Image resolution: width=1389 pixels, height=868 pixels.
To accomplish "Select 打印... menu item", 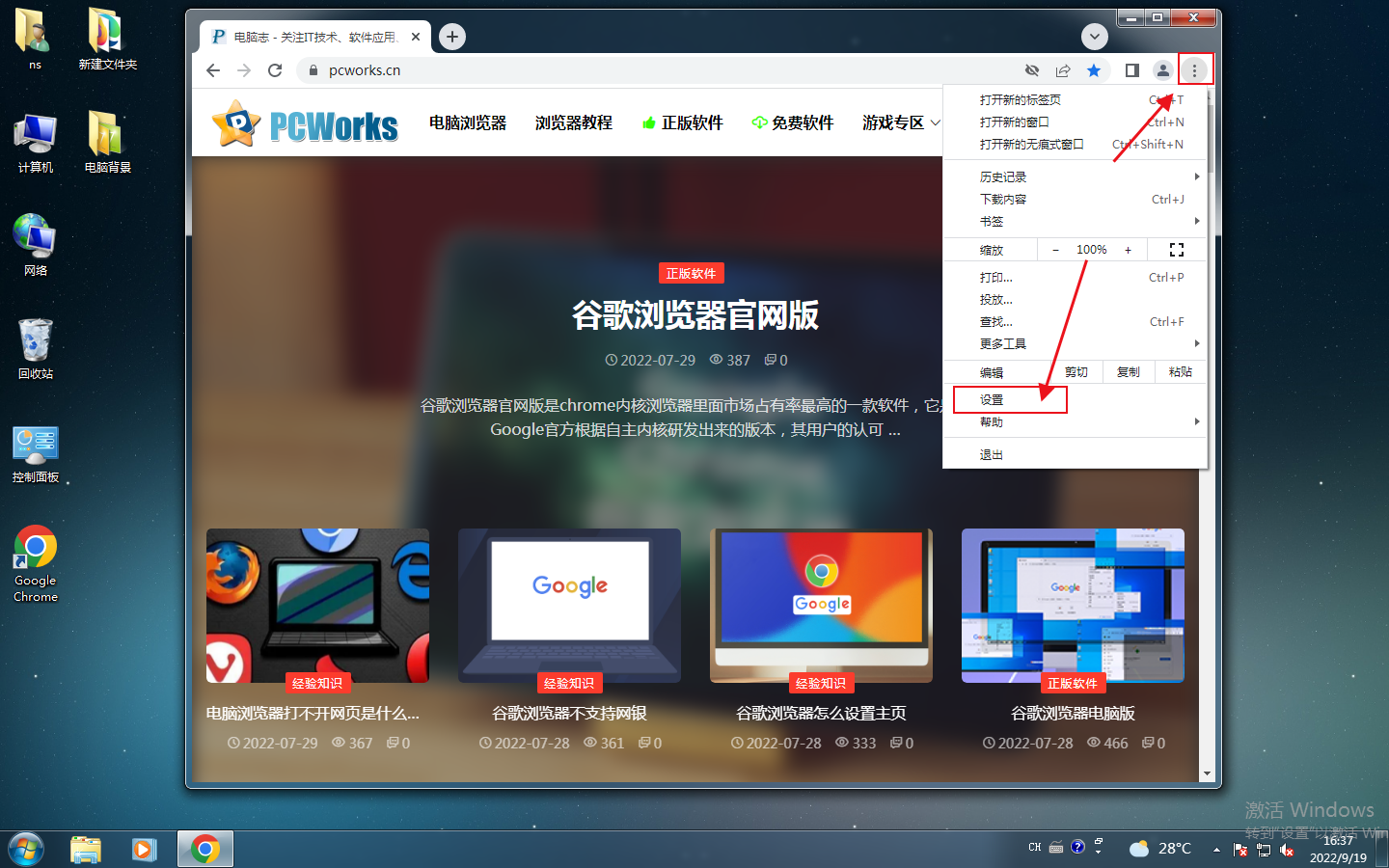I will (1075, 278).
